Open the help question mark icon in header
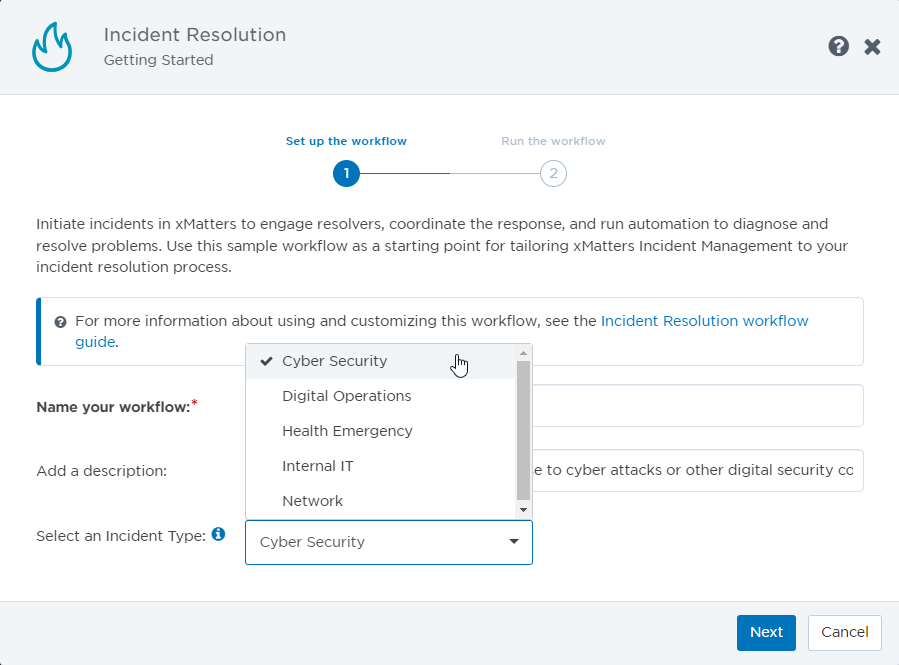 (x=838, y=46)
